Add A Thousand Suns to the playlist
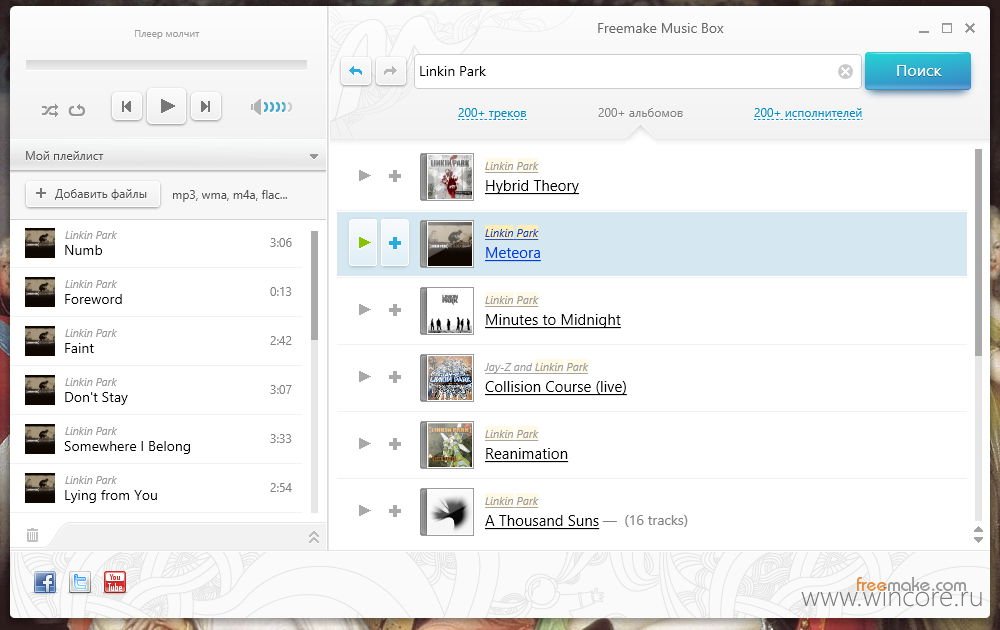The height and width of the screenshot is (630, 1000). tap(395, 511)
